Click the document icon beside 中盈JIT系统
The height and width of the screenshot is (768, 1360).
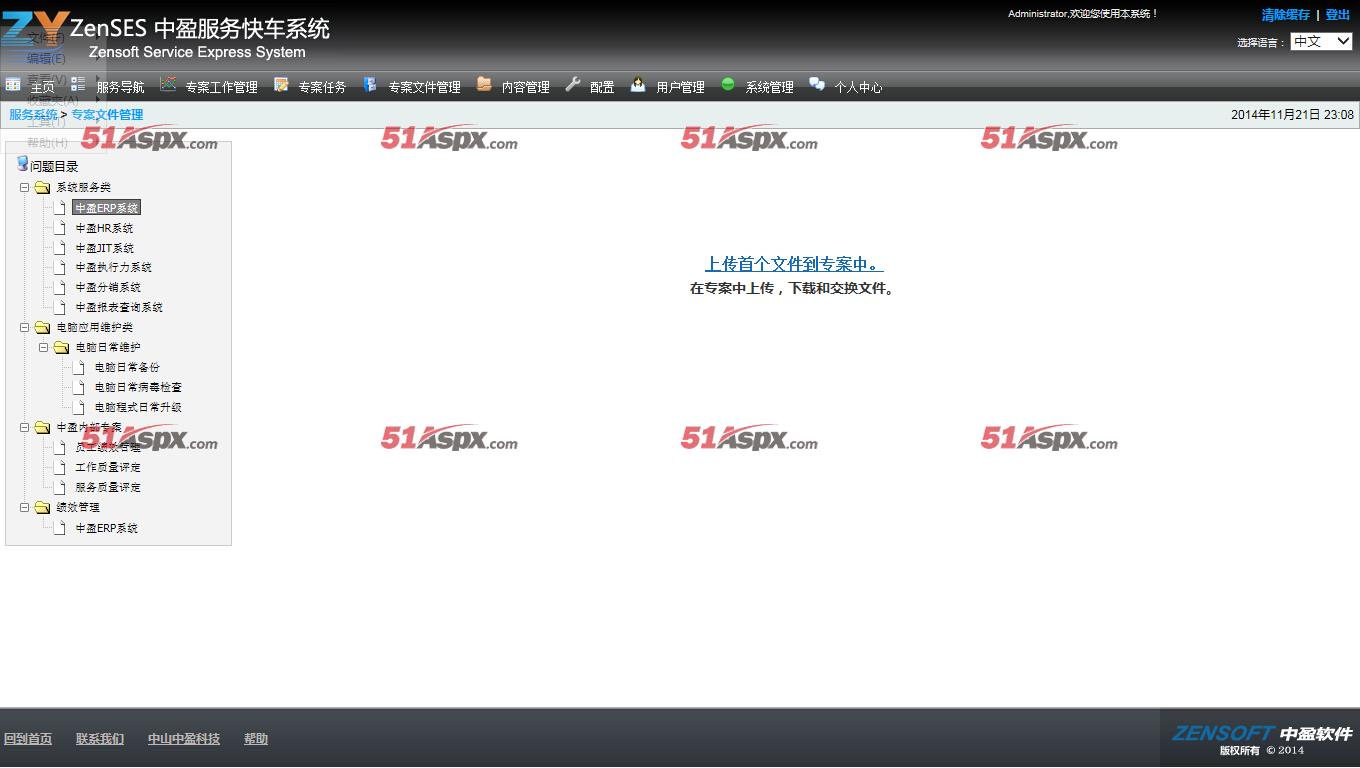click(60, 248)
